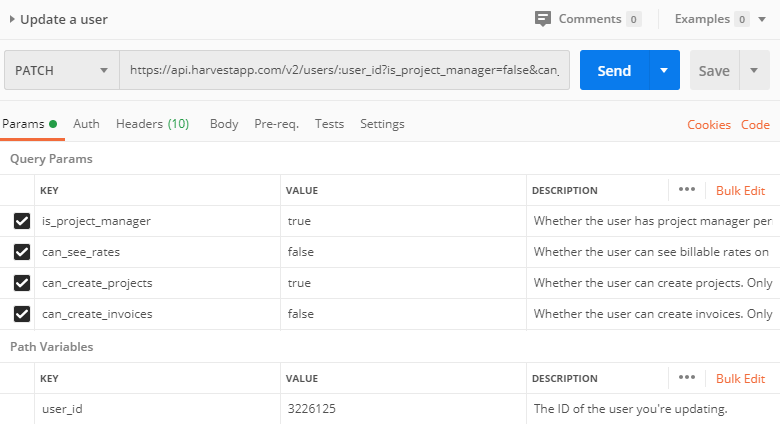Image resolution: width=783 pixels, height=424 pixels.
Task: Open the PATCH method dropdown
Action: point(62,70)
